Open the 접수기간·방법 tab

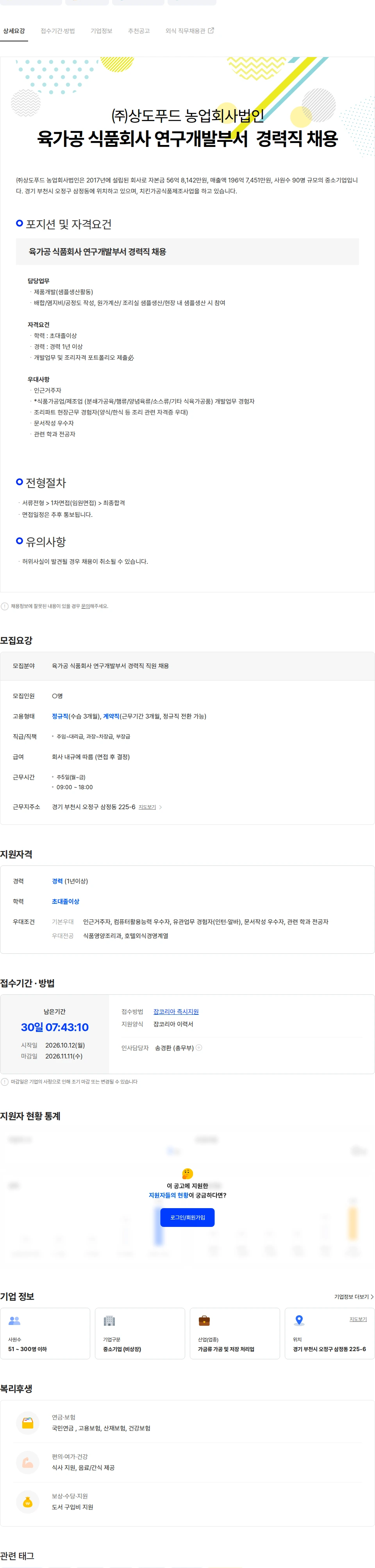58,31
